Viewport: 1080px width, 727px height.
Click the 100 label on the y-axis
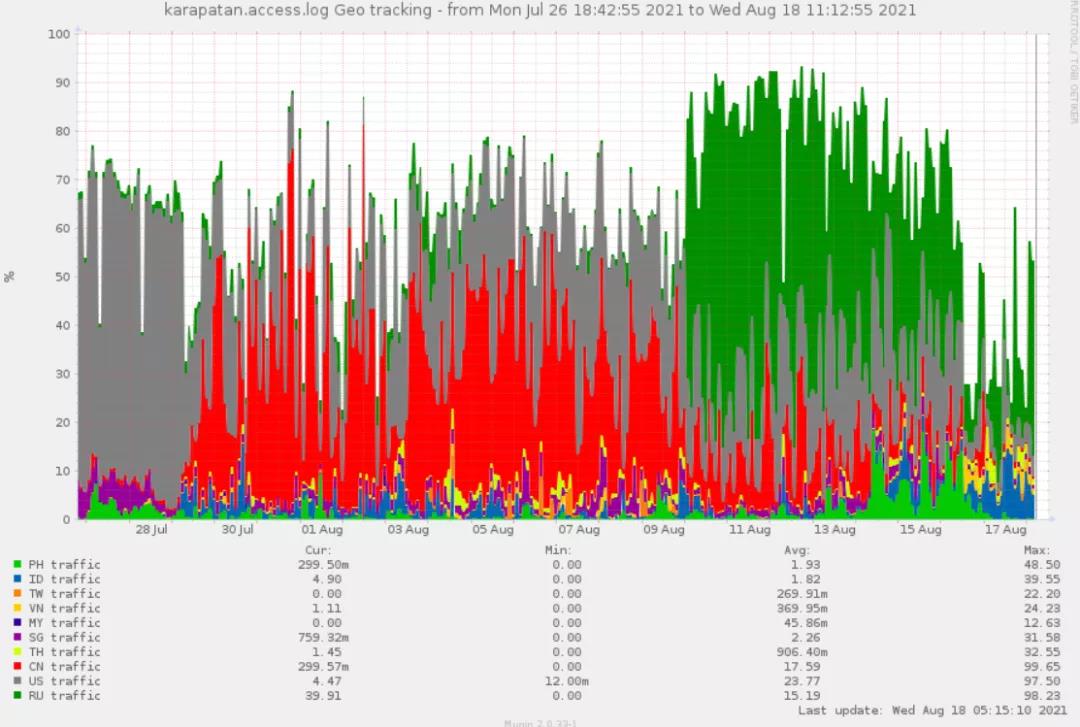(59, 34)
